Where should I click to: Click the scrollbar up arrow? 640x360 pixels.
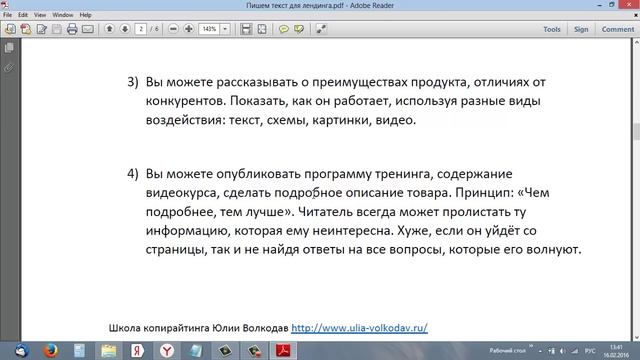(636, 42)
